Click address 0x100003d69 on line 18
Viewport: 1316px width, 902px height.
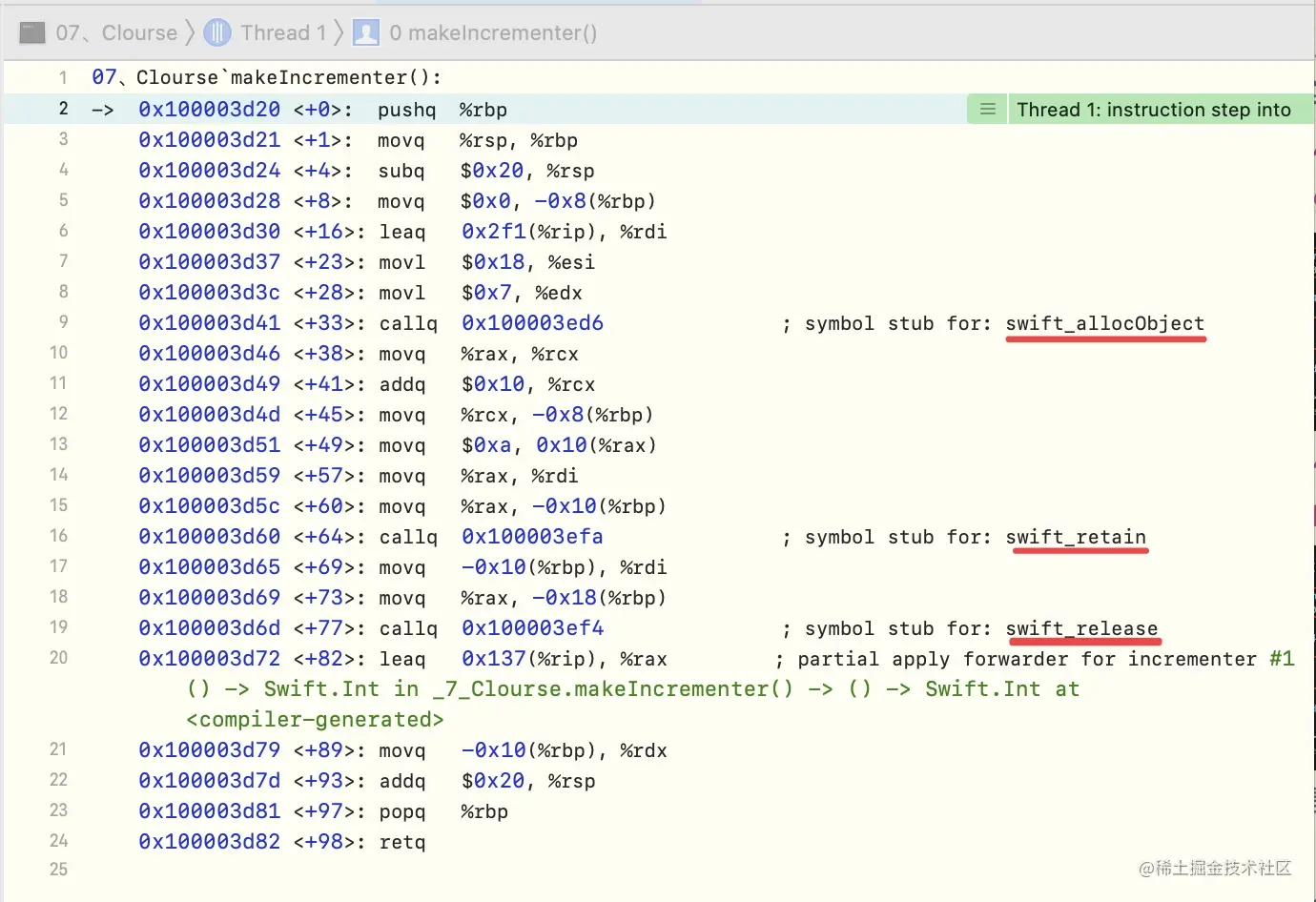[210, 598]
